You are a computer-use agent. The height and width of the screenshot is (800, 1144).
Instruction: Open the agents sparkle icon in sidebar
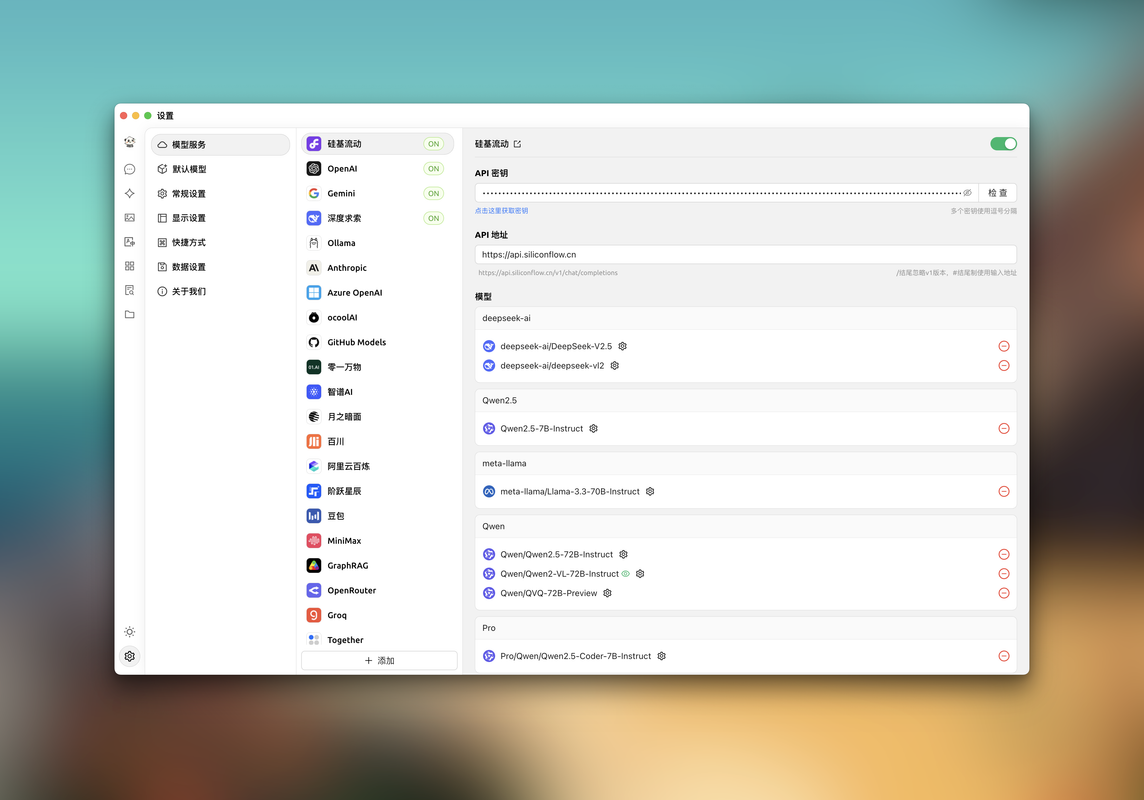click(129, 193)
